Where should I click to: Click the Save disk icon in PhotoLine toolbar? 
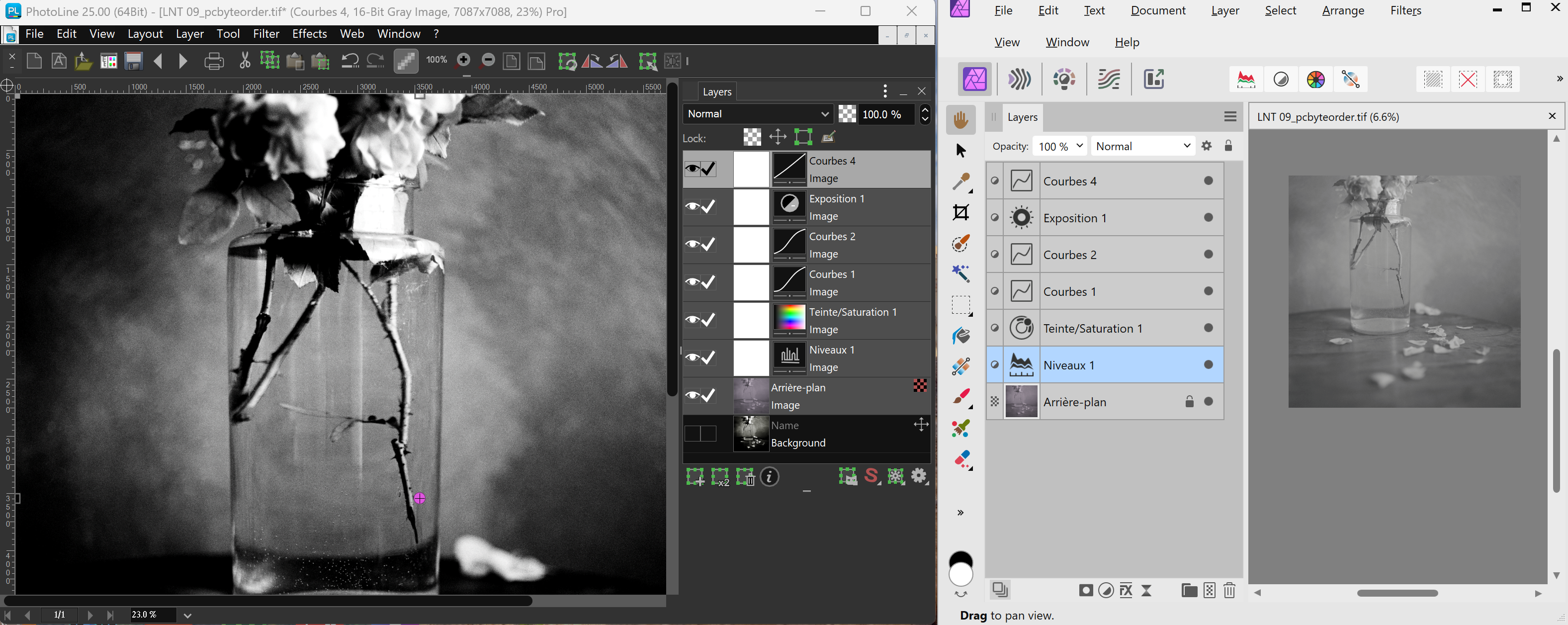(133, 61)
